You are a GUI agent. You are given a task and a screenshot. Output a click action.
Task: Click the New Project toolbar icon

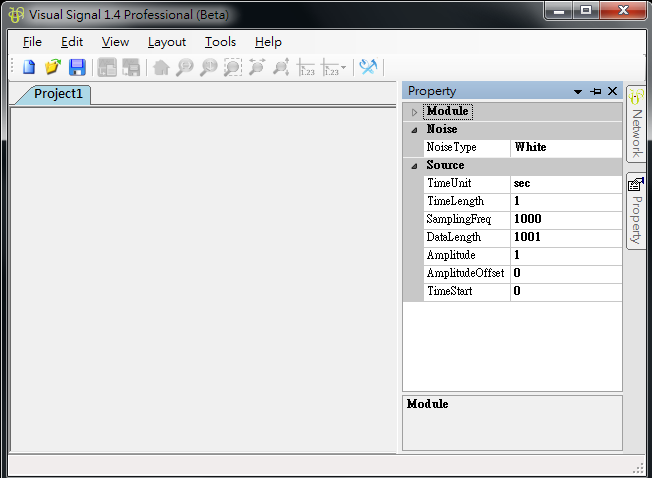[29, 67]
